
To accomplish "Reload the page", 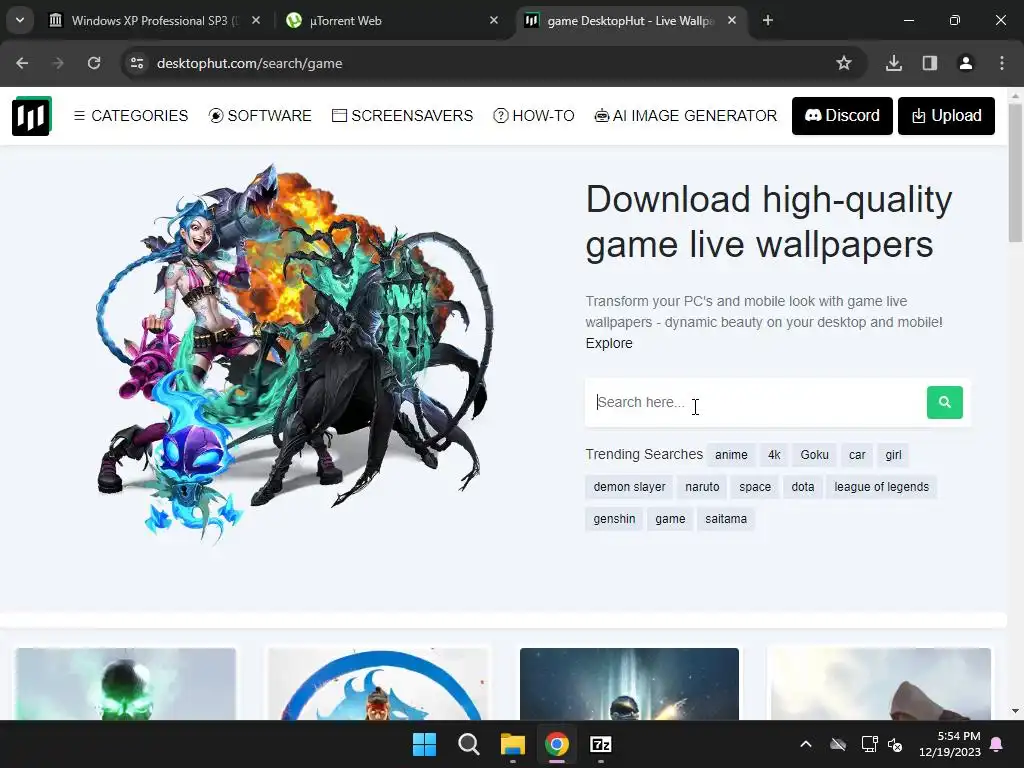I will 94,63.
